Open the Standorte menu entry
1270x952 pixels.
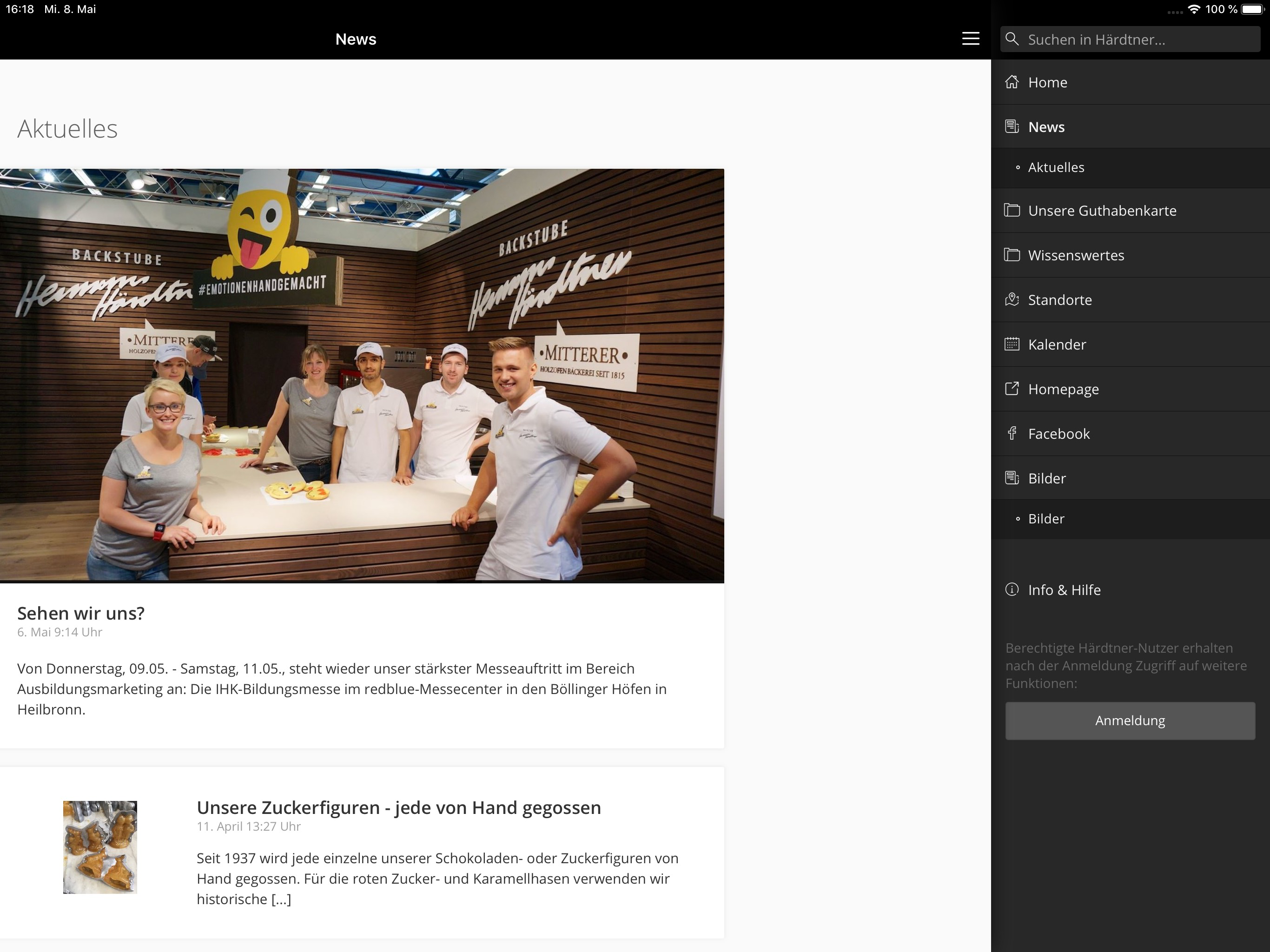1131,300
